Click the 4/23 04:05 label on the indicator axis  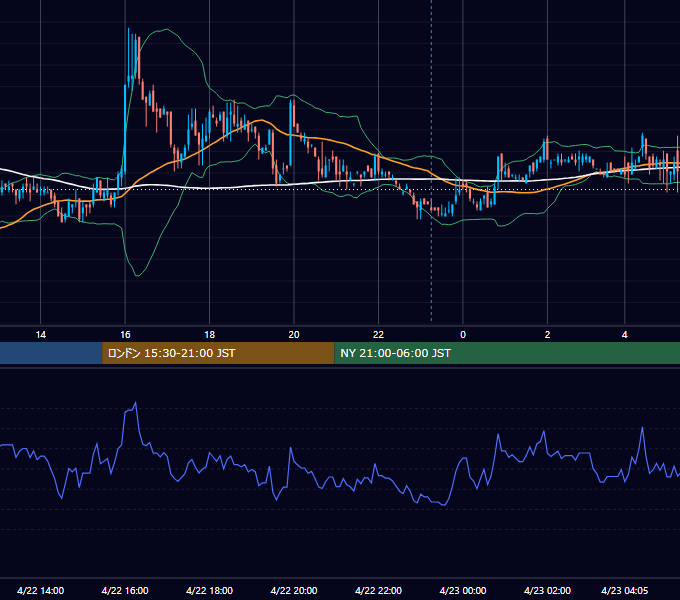point(624,590)
